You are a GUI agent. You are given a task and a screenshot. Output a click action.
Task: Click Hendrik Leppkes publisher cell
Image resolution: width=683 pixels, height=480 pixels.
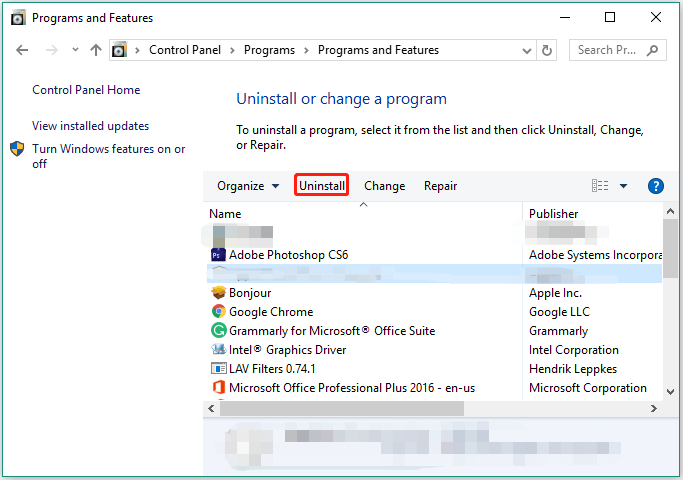[572, 368]
